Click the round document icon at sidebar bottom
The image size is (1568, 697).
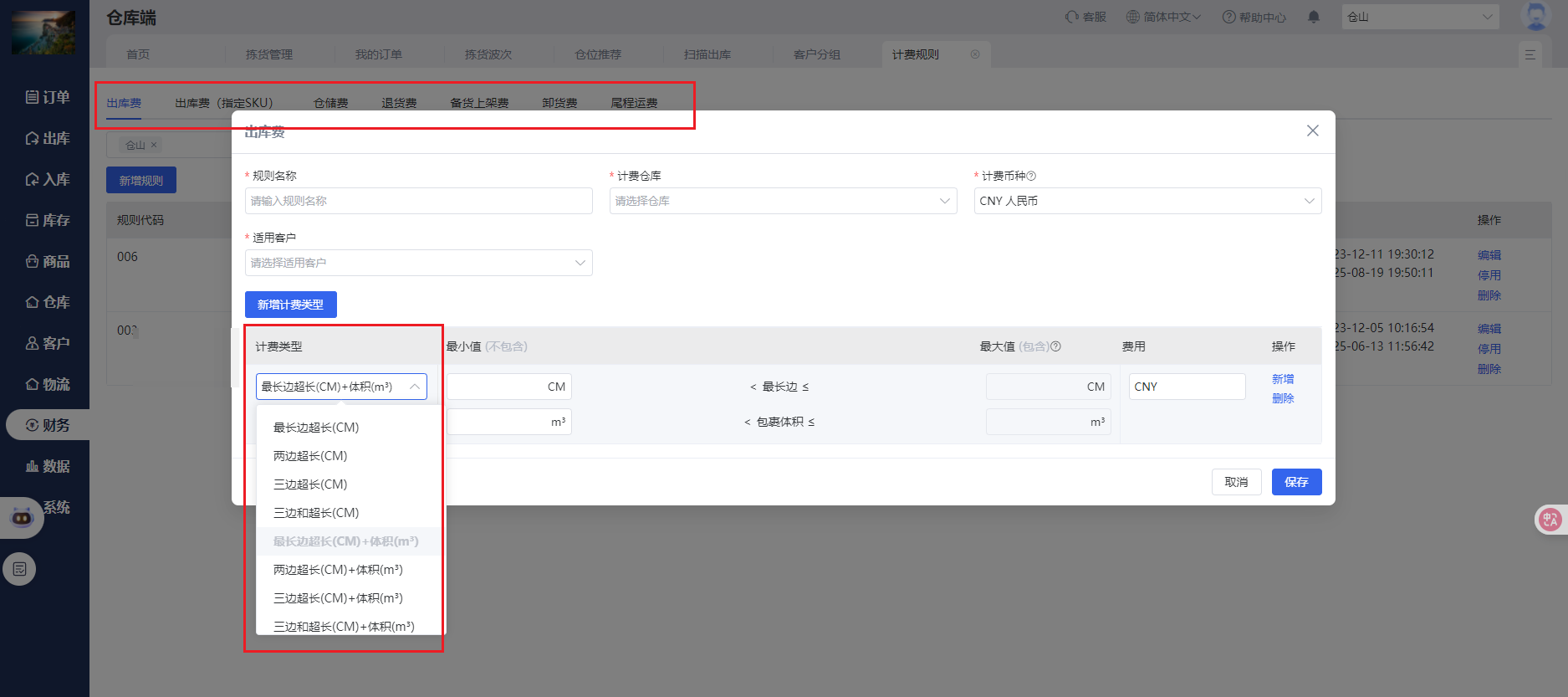[19, 569]
